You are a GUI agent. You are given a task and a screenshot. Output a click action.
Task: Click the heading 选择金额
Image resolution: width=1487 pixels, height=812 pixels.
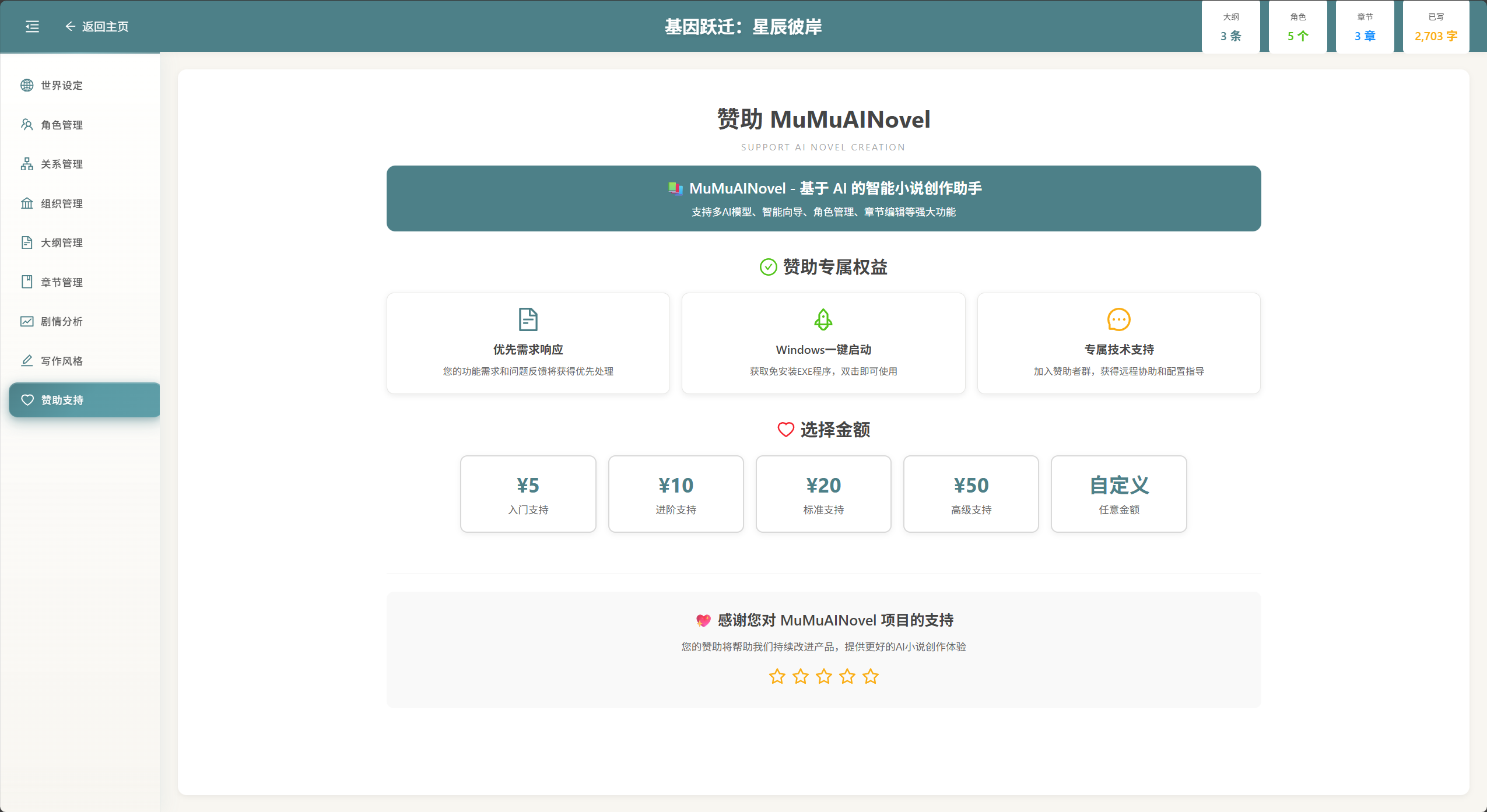tap(835, 430)
